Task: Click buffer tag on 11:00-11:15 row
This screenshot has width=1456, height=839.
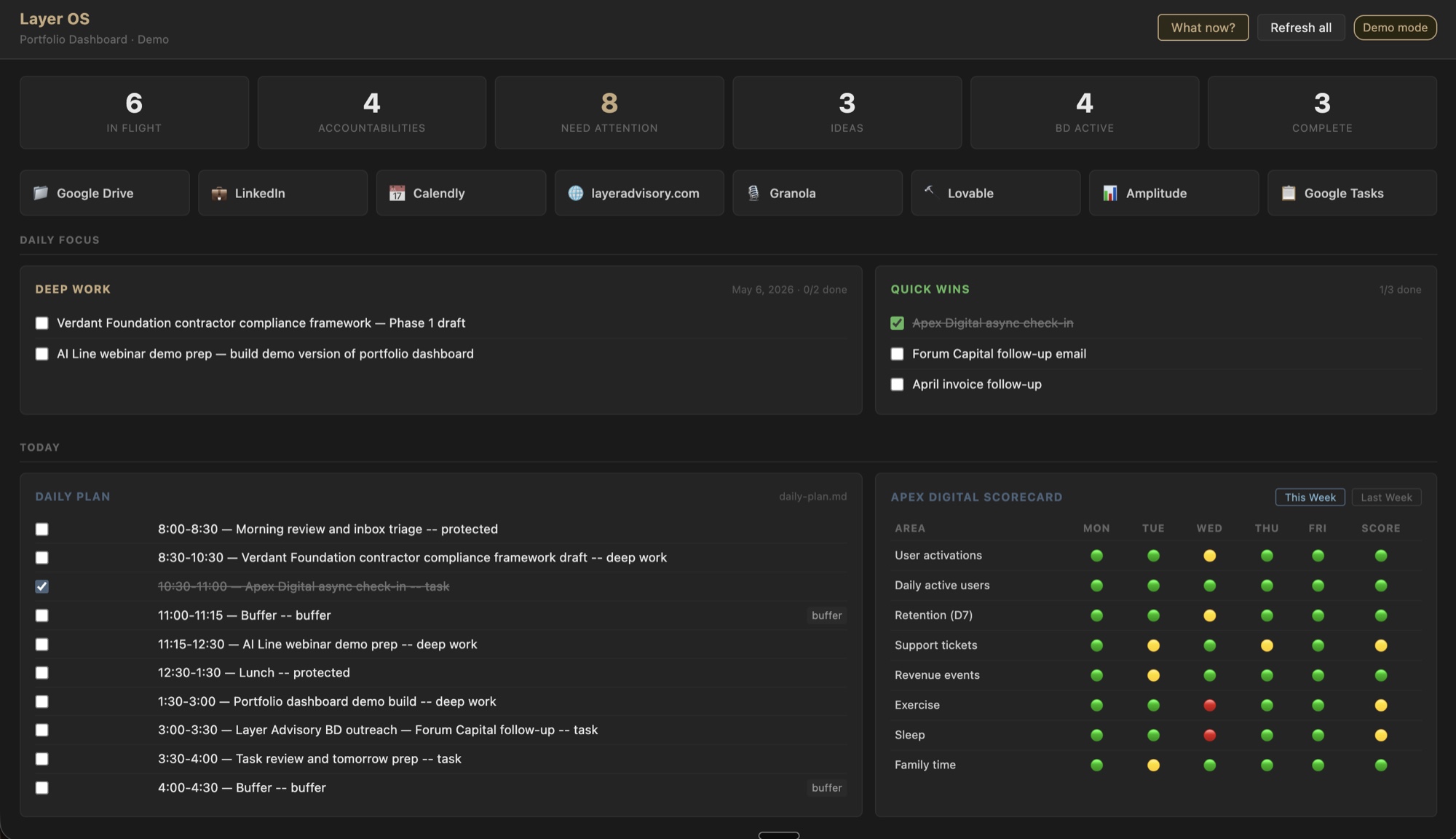Action: click(x=826, y=615)
